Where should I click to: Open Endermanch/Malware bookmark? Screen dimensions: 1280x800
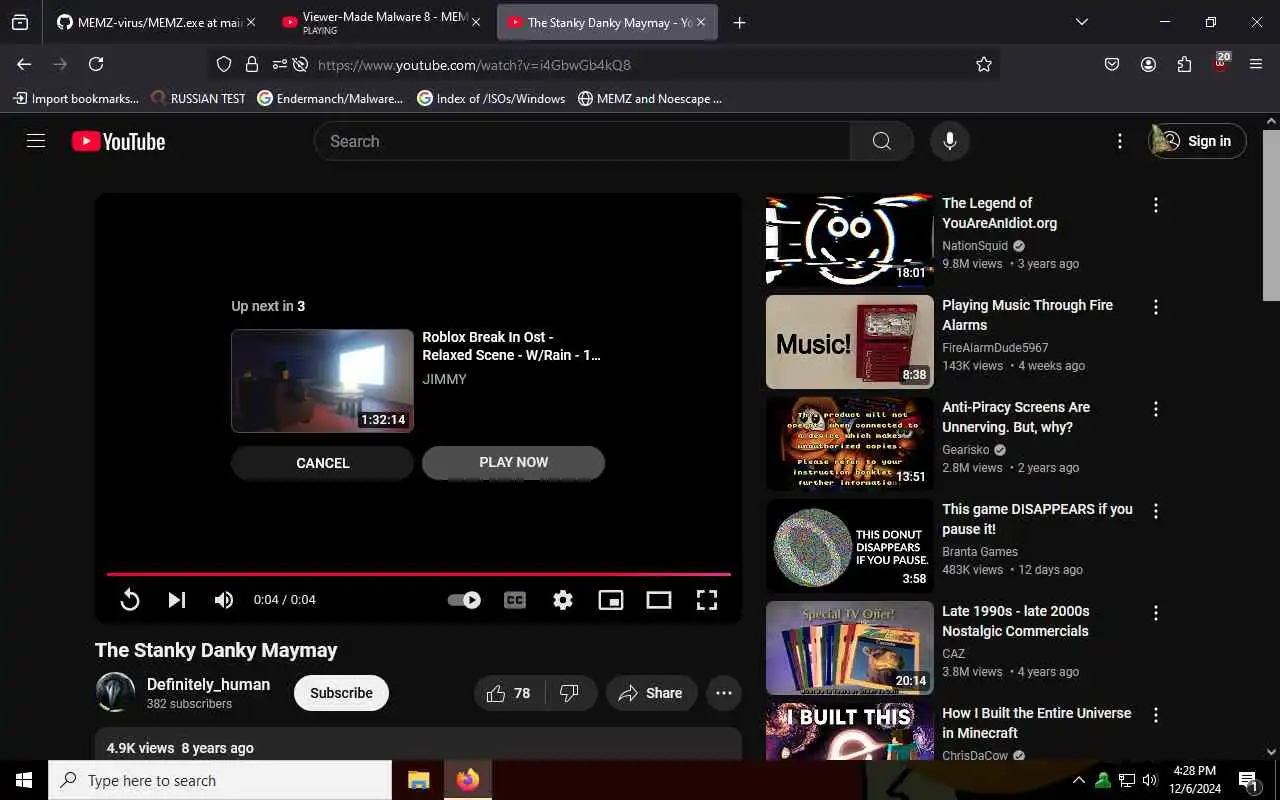(x=330, y=98)
